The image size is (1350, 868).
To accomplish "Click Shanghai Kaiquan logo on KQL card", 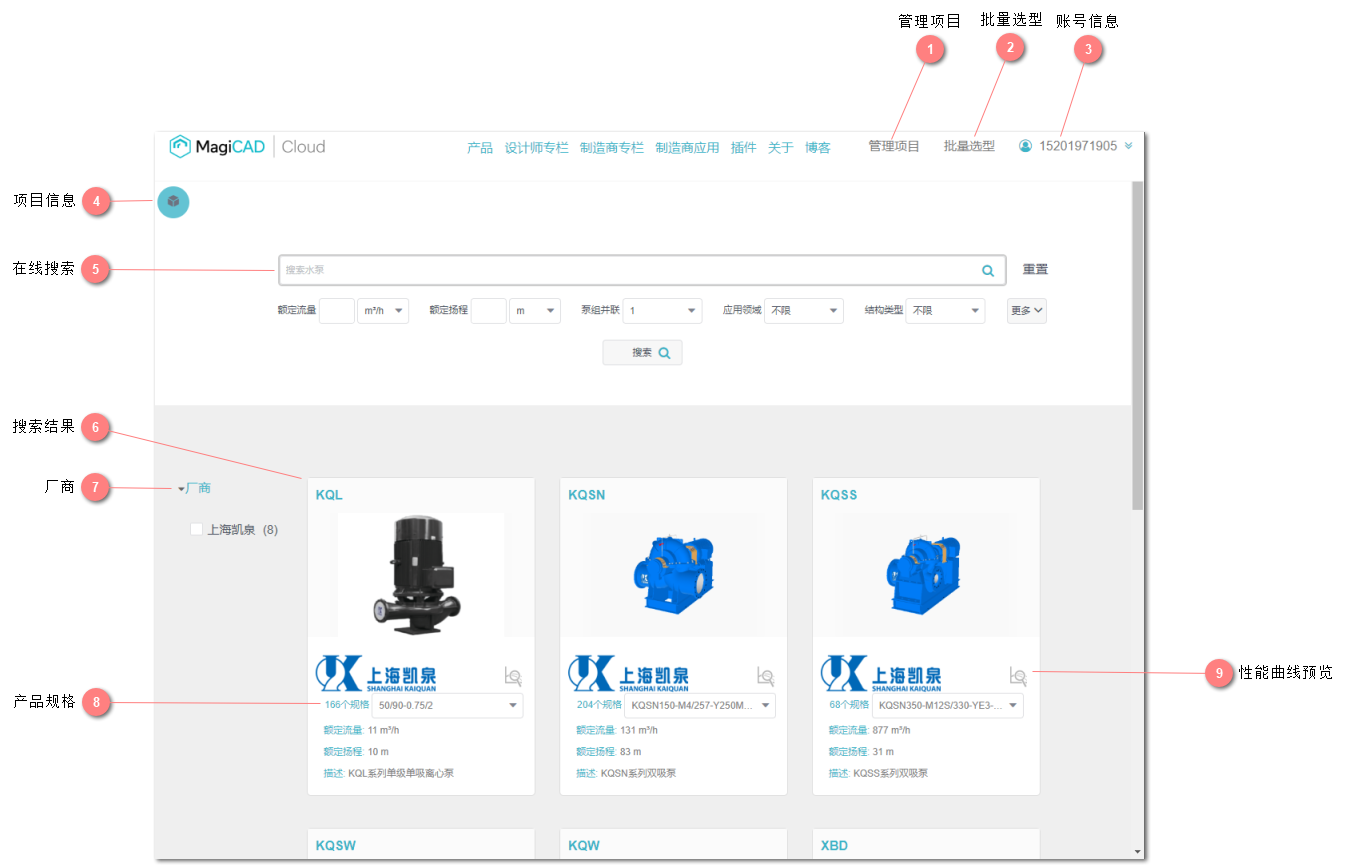I will (x=376, y=674).
